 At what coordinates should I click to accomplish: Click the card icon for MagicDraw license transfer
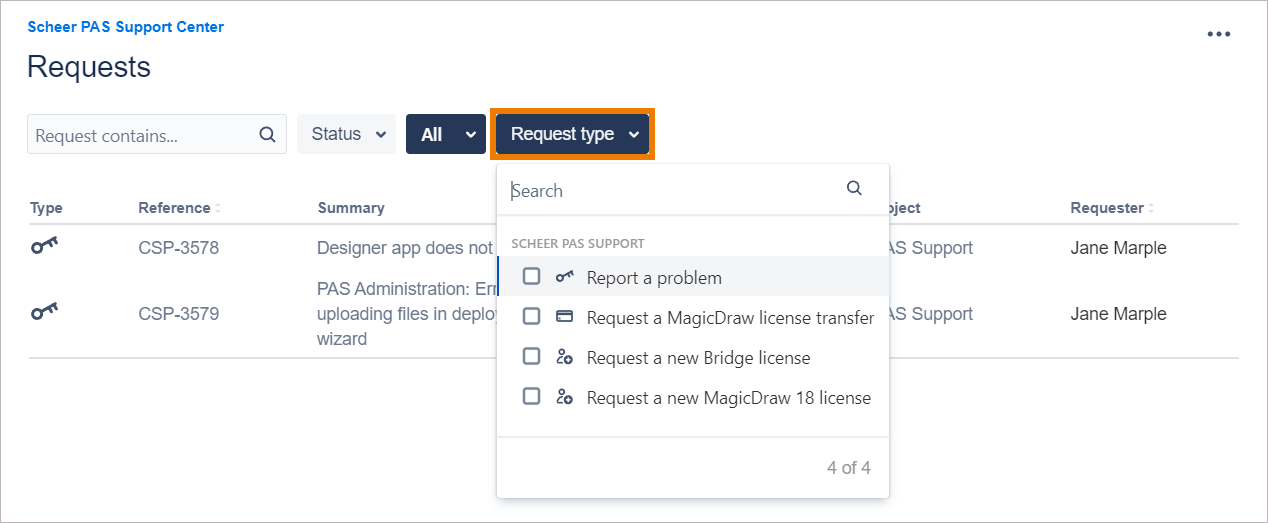click(x=564, y=317)
